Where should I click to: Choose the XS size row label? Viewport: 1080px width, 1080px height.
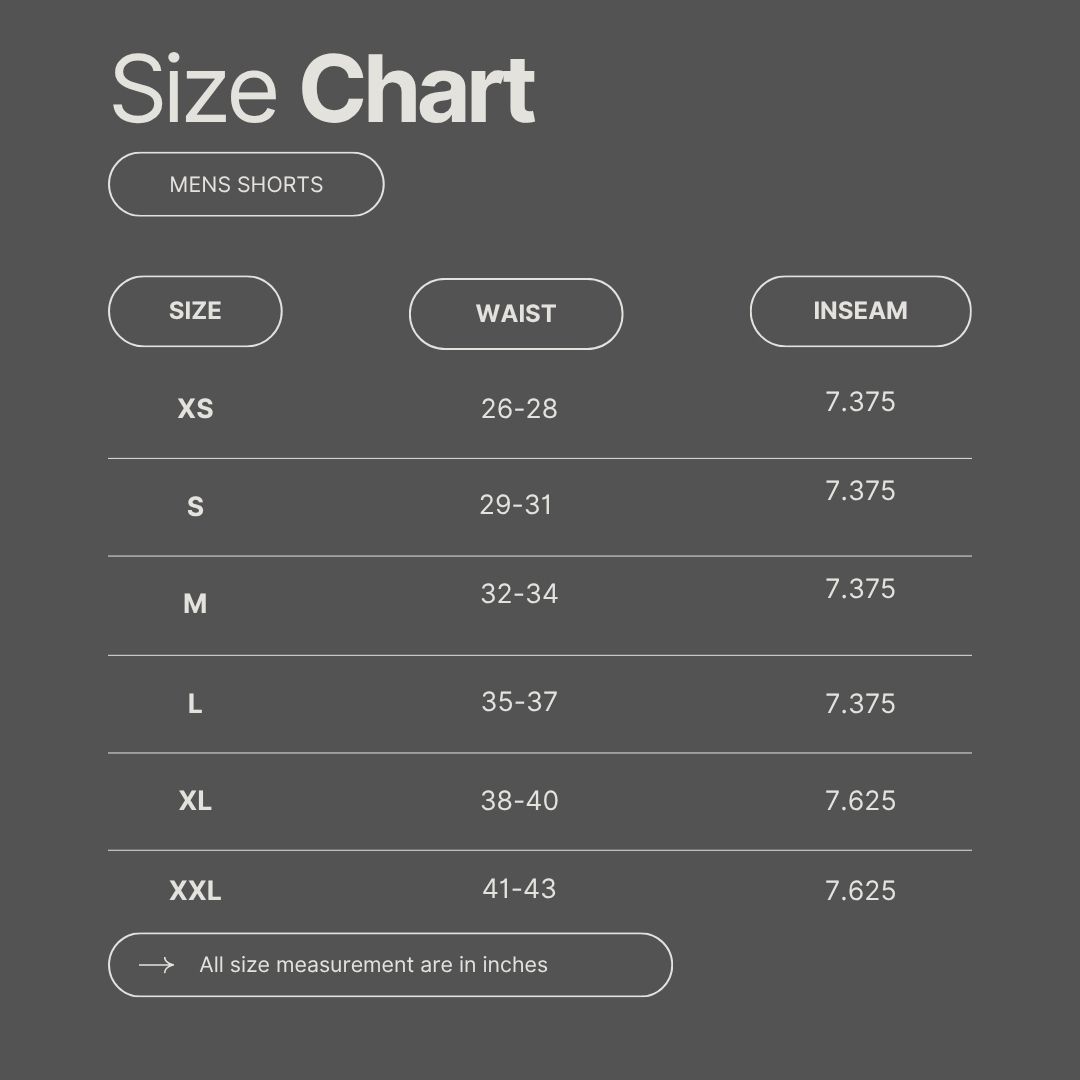[x=195, y=409]
